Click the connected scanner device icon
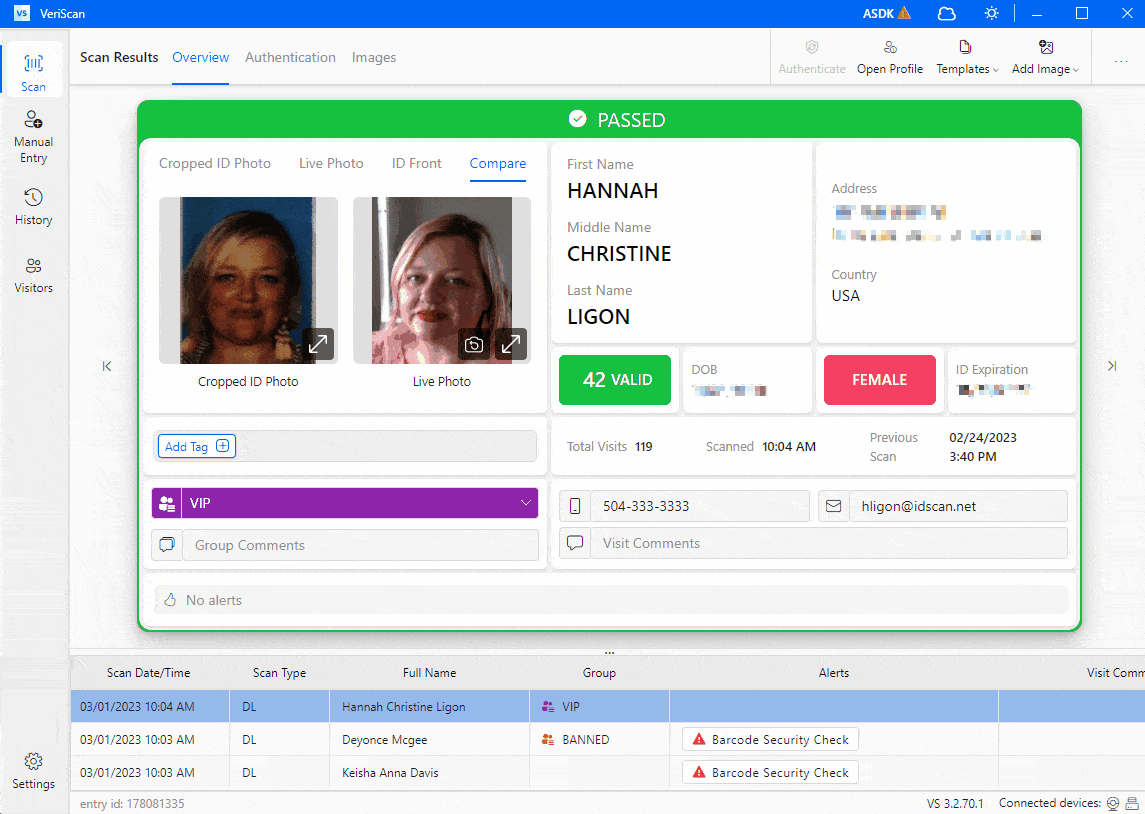The height and width of the screenshot is (814, 1145). [1131, 803]
